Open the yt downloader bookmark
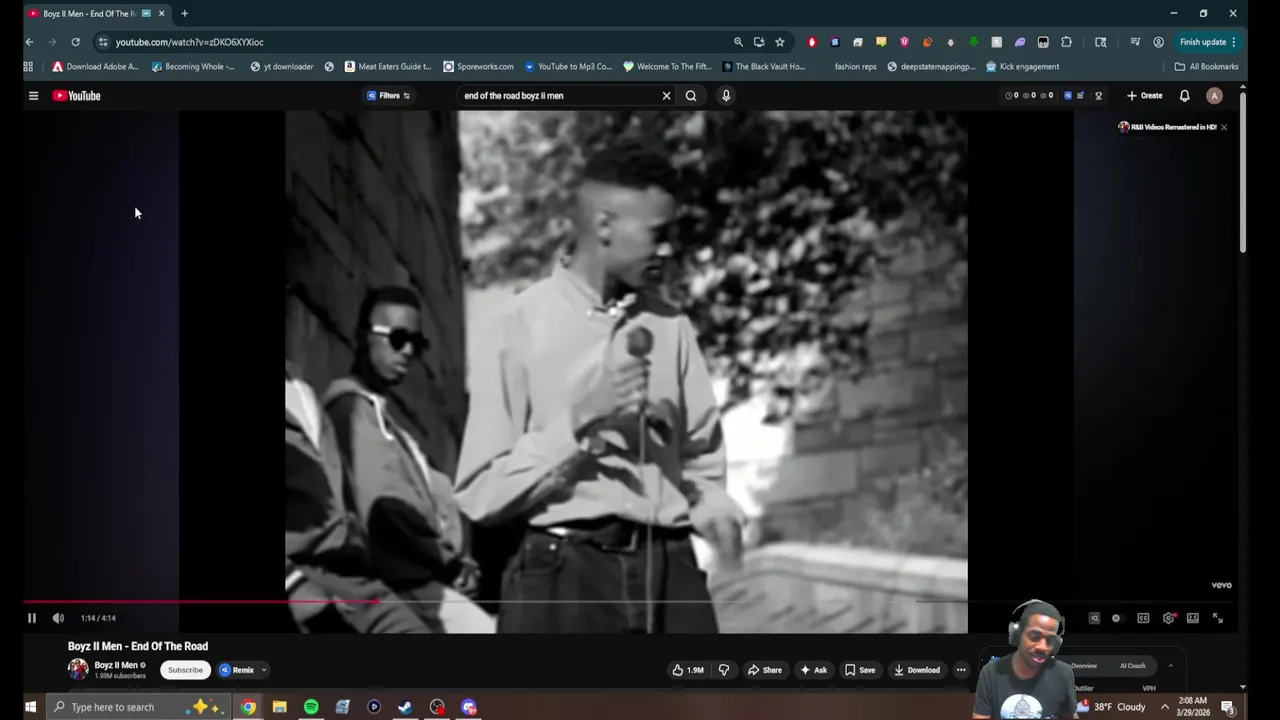Image resolution: width=1280 pixels, height=720 pixels. pos(282,67)
